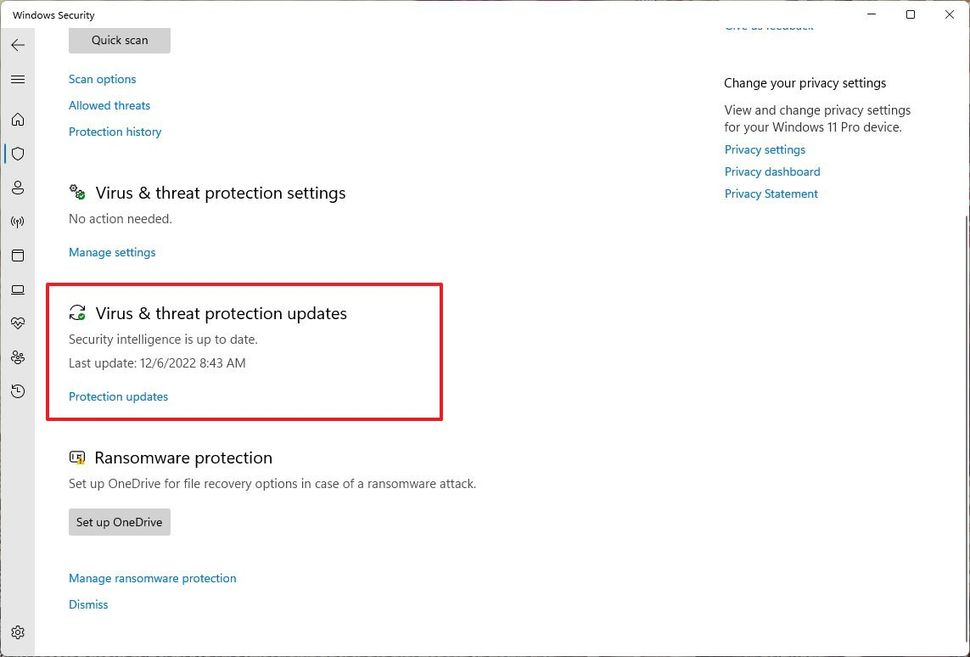This screenshot has width=970, height=657.
Task: Open Device performance & health heart icon
Action: pos(18,323)
